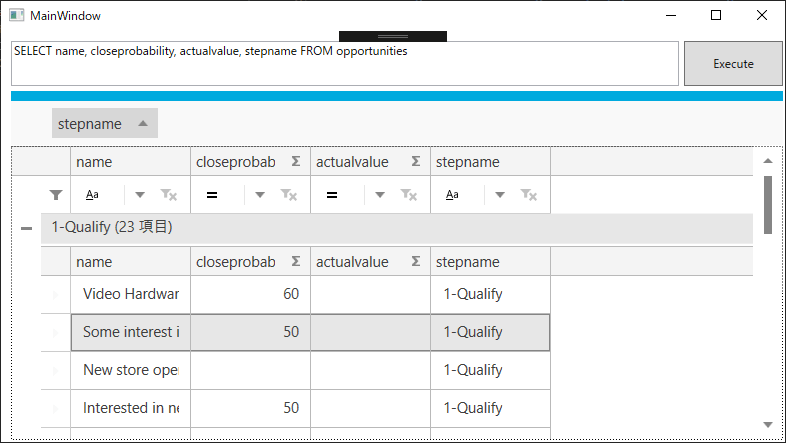
Task: Toggle sort on stepname group chip
Action: [x=105, y=123]
